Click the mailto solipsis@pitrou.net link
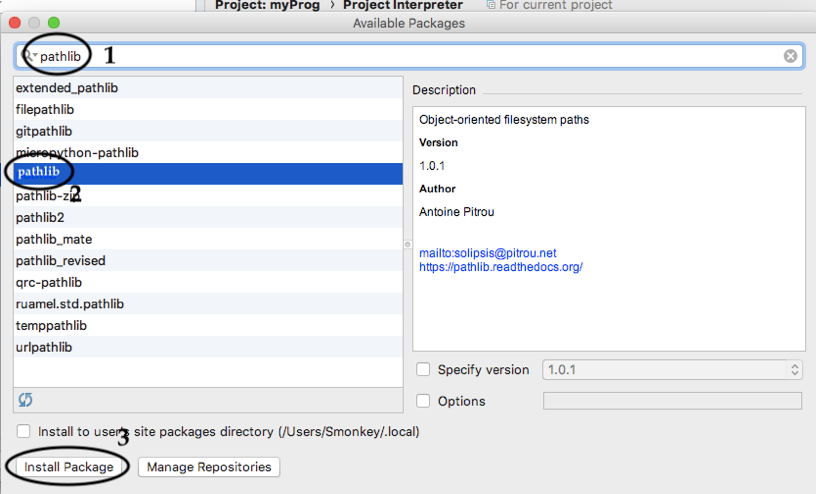 click(x=487, y=253)
